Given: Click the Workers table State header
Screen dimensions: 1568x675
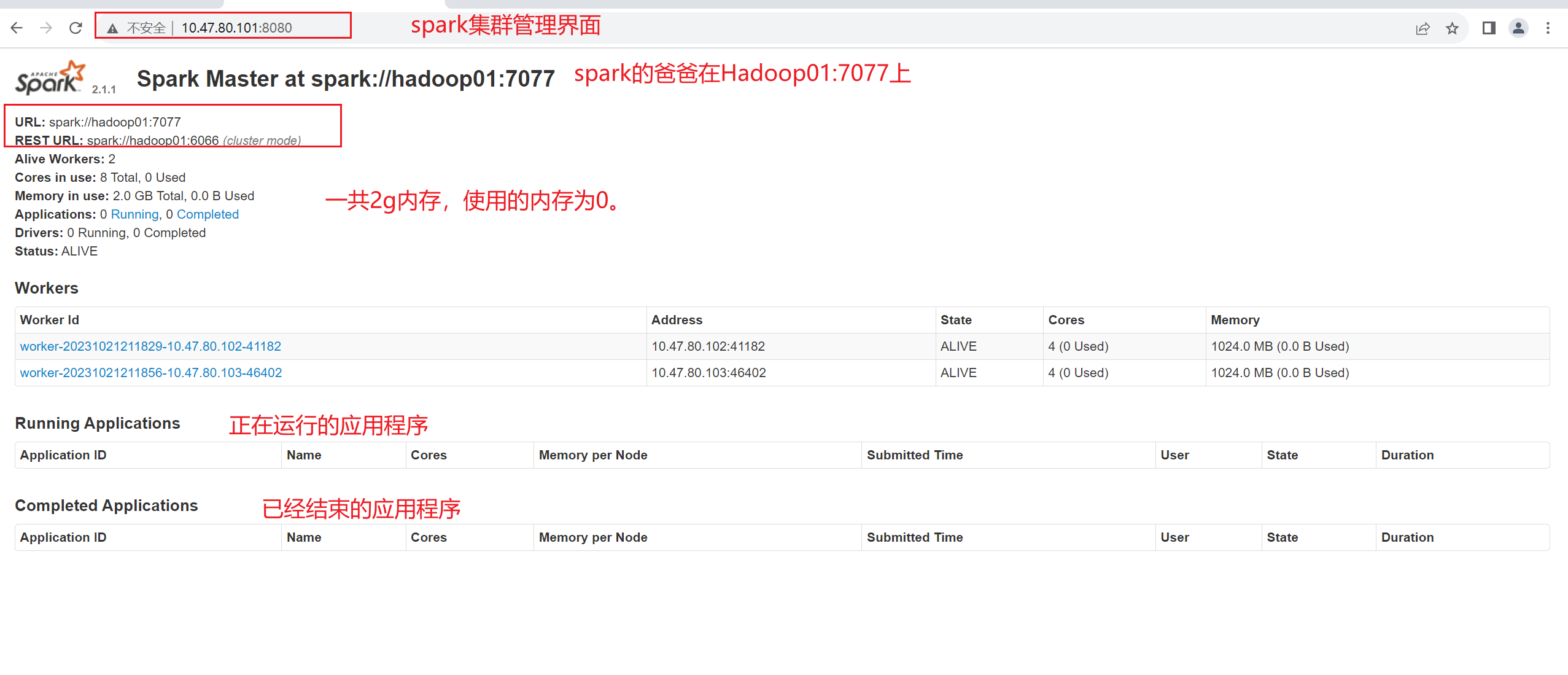Looking at the screenshot, I should coord(956,320).
